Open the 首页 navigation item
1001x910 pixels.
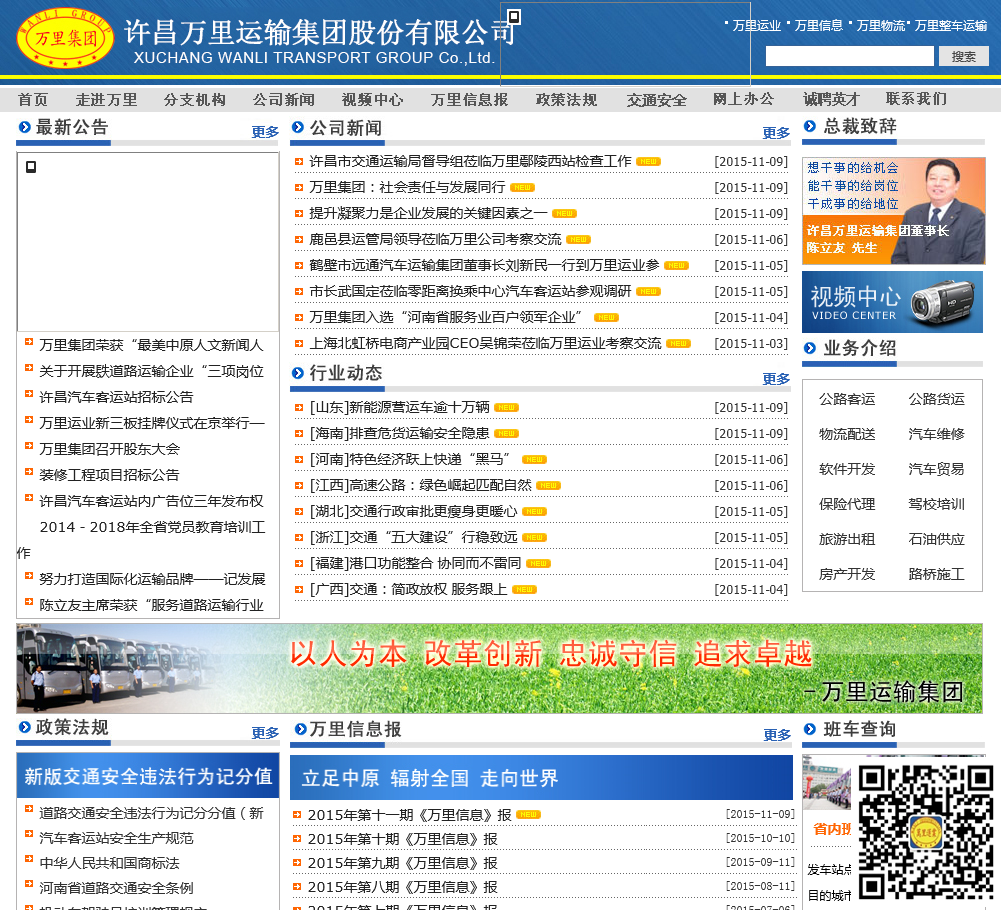tap(33, 100)
